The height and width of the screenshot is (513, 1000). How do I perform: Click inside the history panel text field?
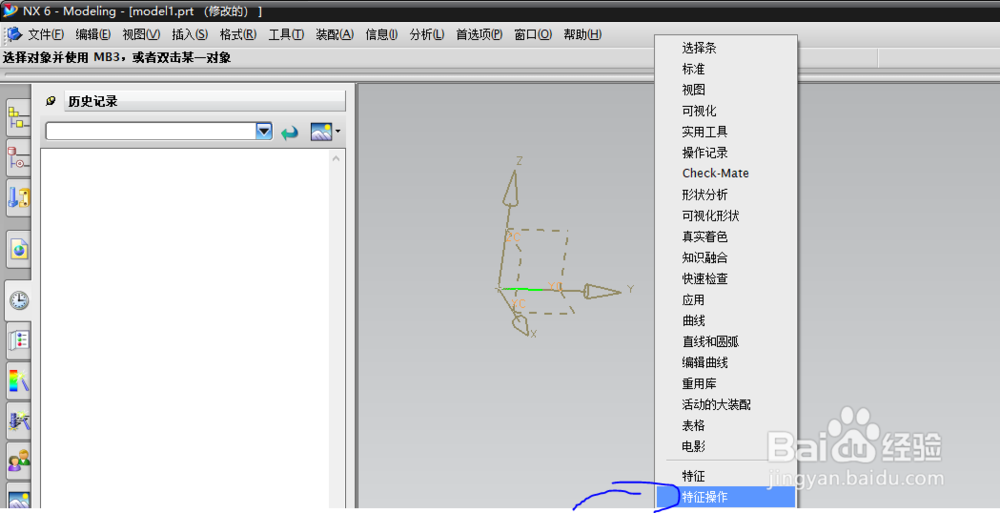(x=151, y=131)
